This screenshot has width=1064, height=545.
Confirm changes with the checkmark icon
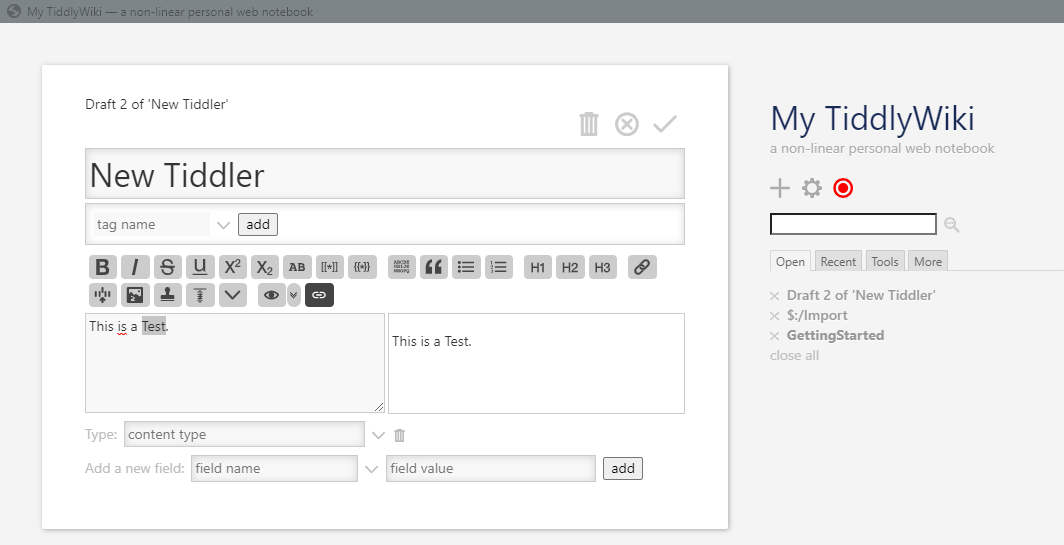[x=665, y=124]
